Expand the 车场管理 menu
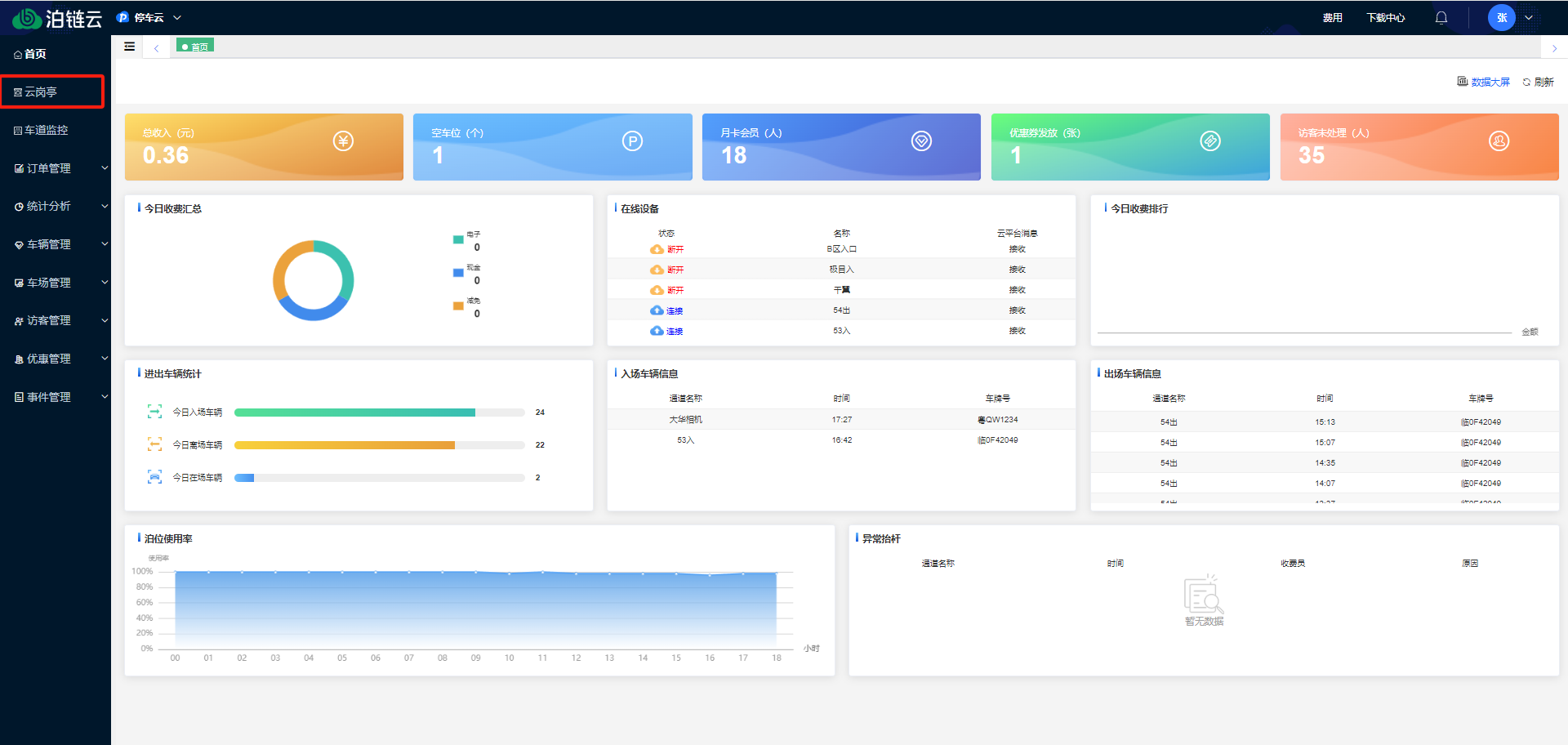This screenshot has height=745, width=1568. 56,283
